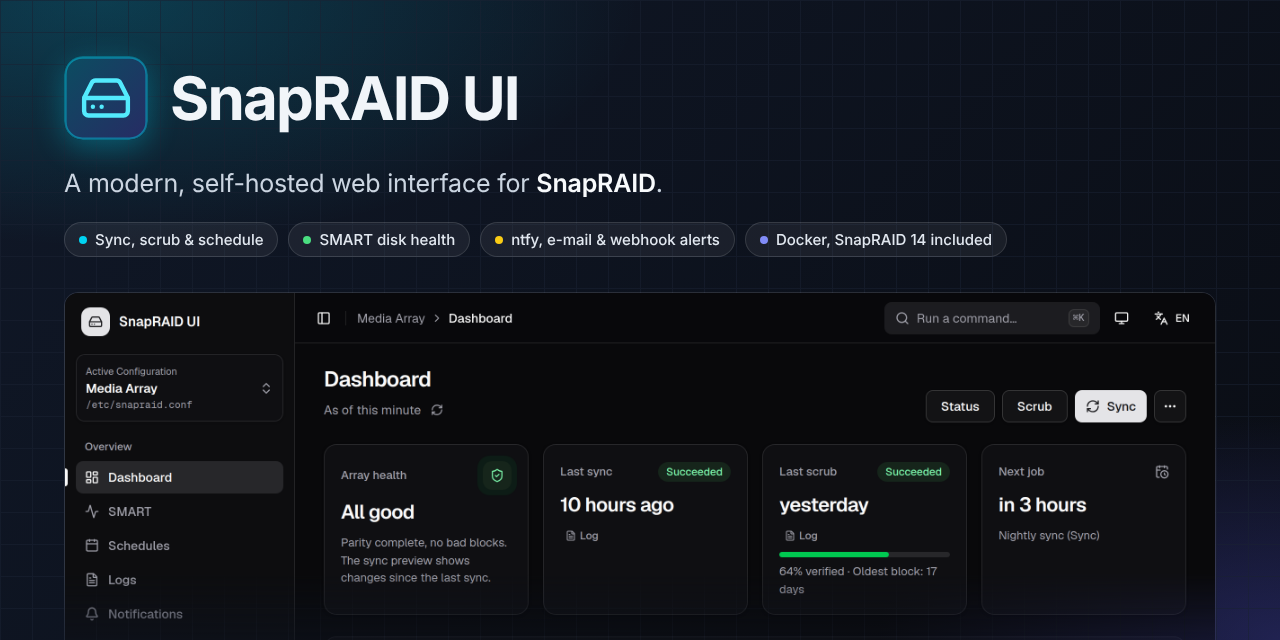Open the more actions ellipsis menu

(1170, 406)
